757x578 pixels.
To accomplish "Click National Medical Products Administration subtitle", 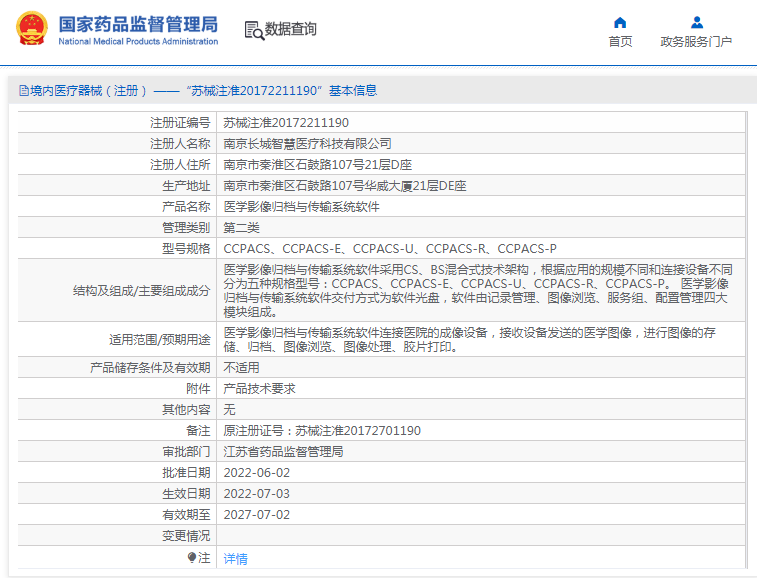I will 138,42.
